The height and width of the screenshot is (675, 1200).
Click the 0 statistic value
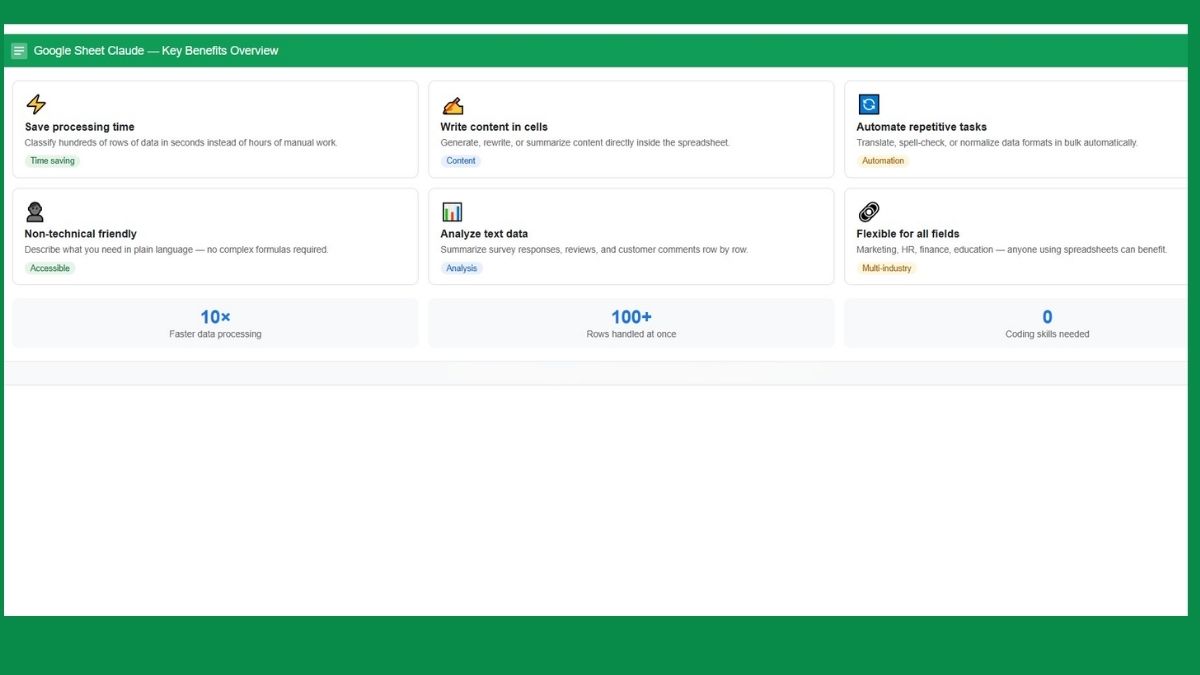pos(1047,317)
